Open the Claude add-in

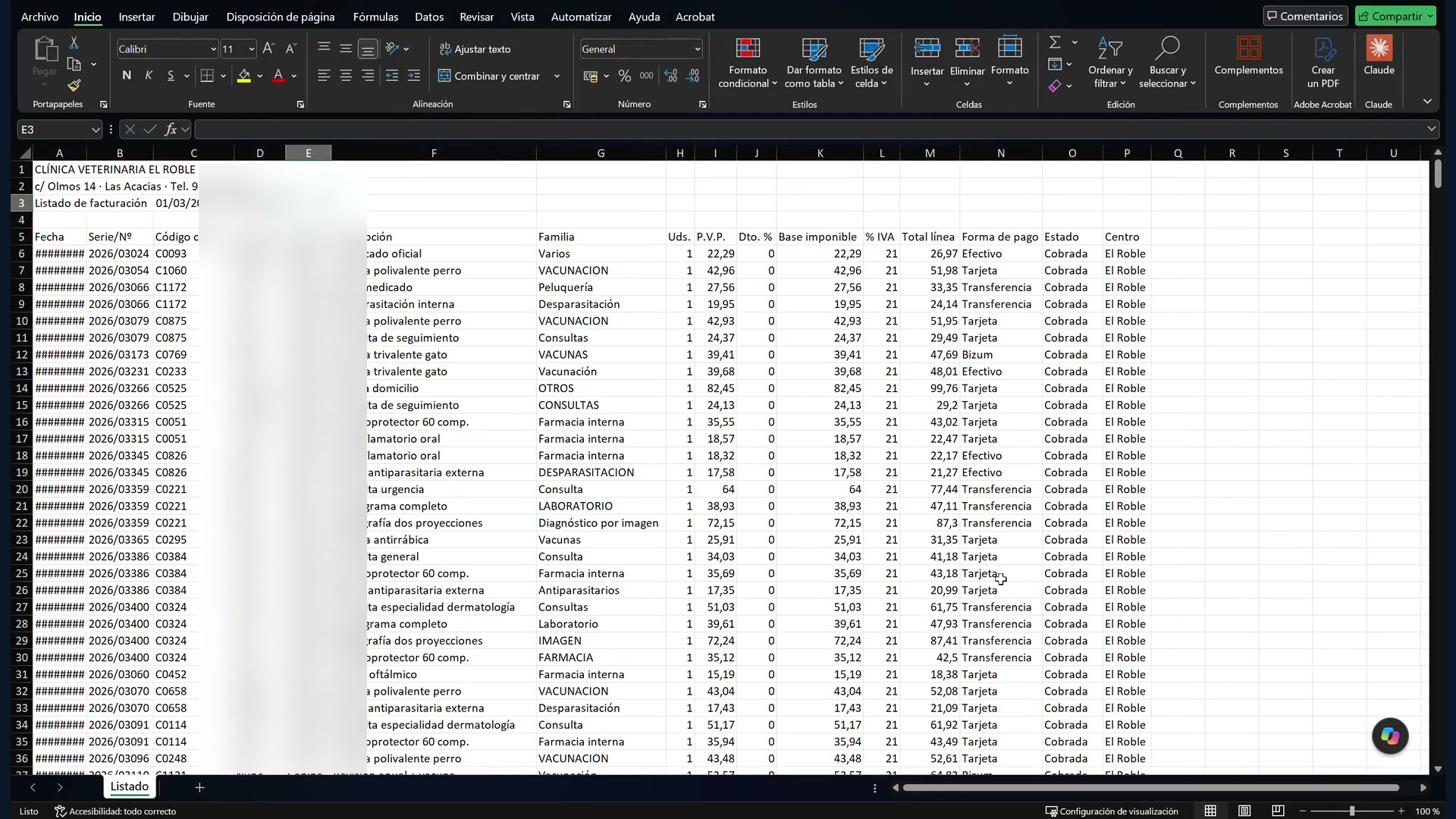click(x=1379, y=57)
